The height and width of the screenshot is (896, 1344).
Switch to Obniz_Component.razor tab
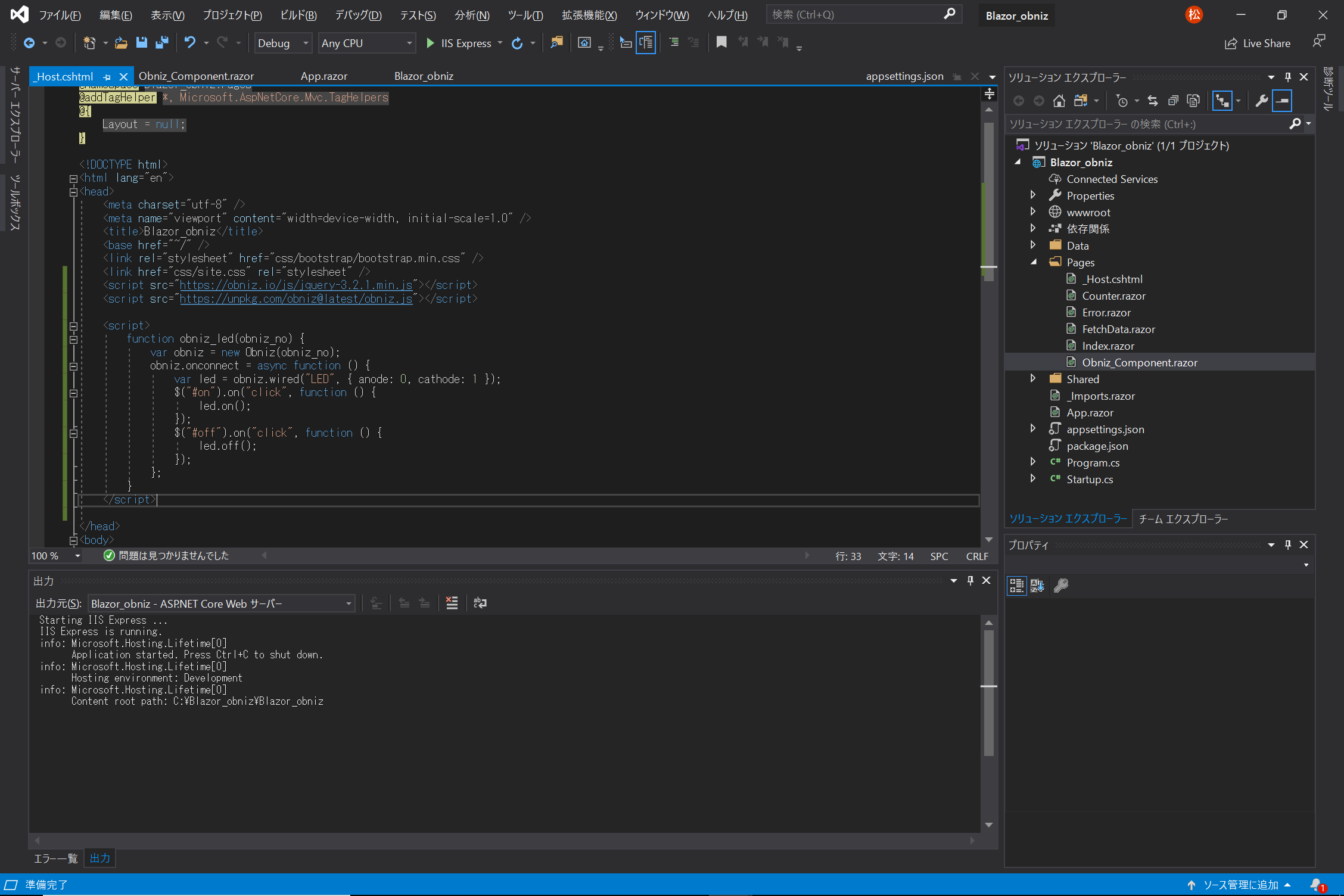pyautogui.click(x=196, y=76)
